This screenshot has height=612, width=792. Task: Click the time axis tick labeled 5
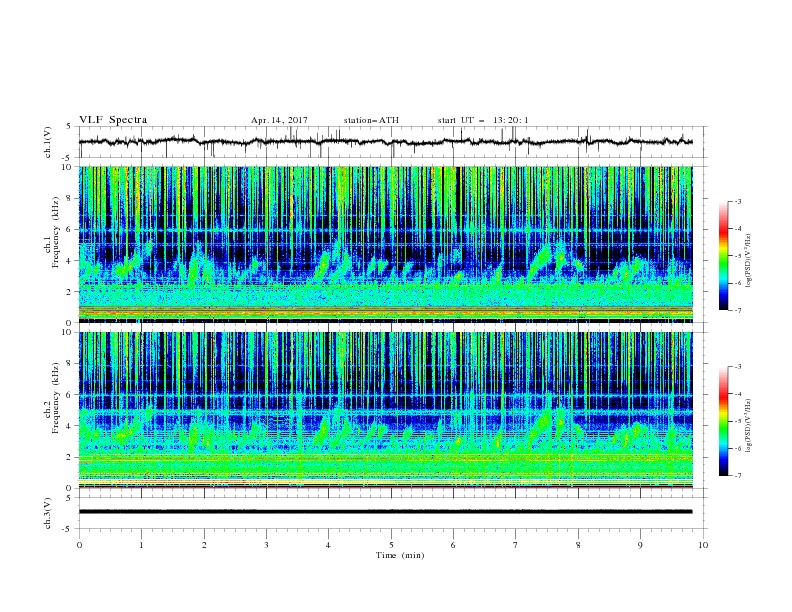pos(391,545)
